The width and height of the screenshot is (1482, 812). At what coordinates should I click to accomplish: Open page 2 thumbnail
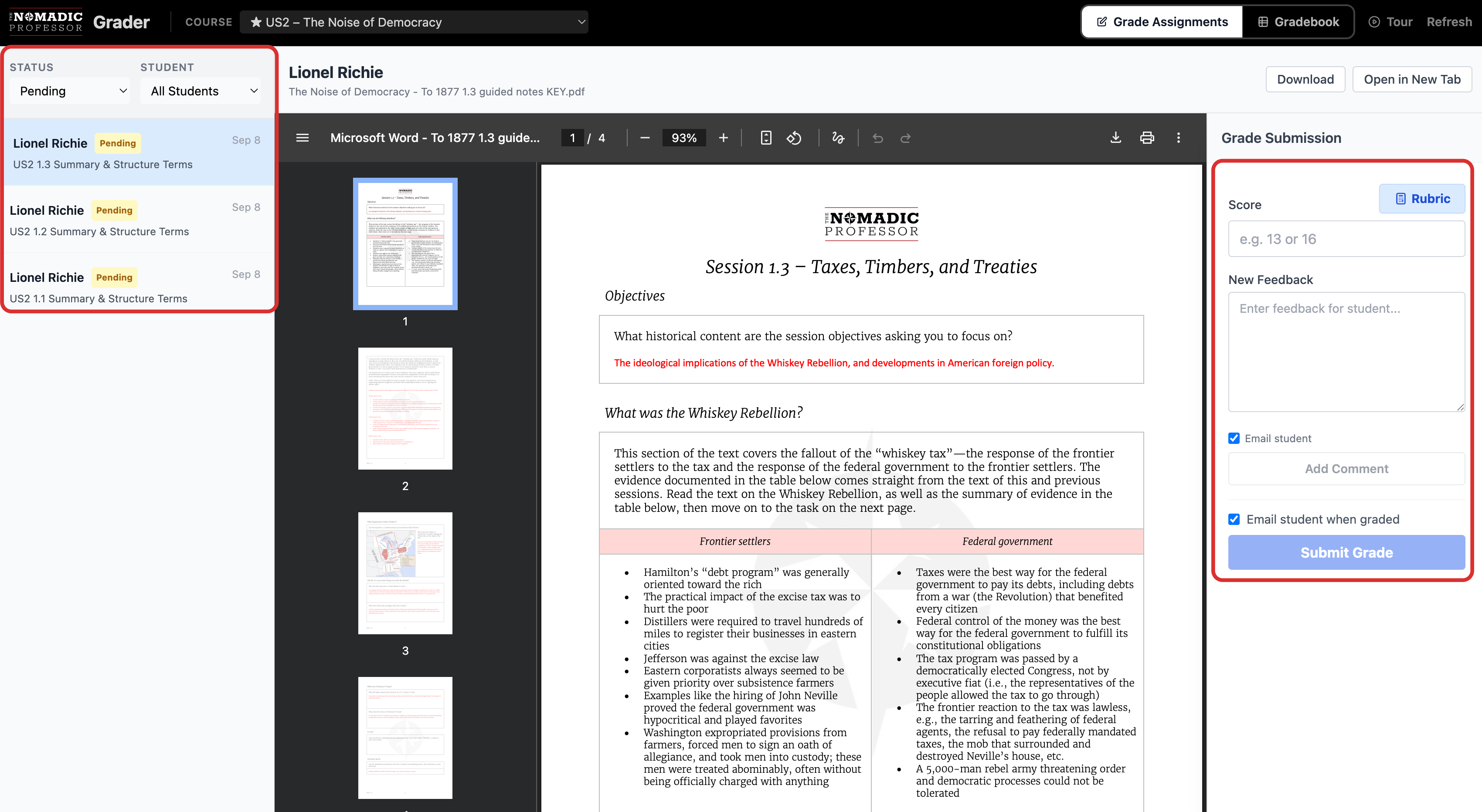405,408
